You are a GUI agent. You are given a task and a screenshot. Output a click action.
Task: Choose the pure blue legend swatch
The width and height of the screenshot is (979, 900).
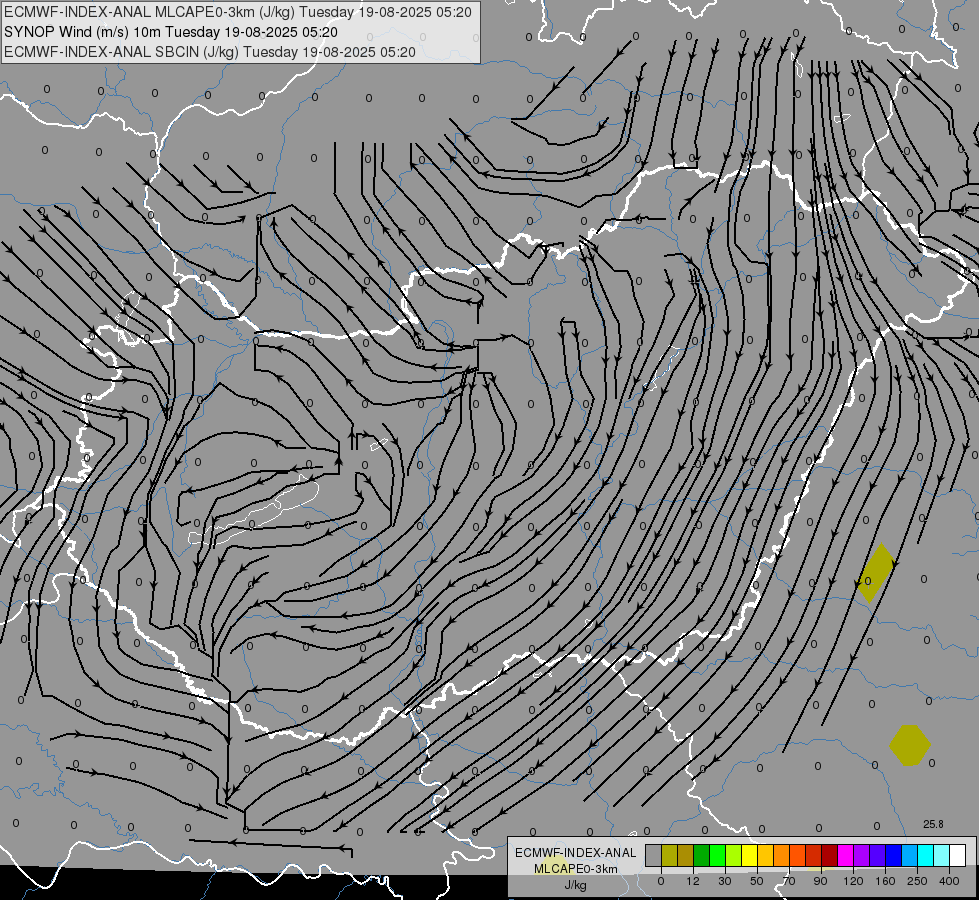point(893,855)
